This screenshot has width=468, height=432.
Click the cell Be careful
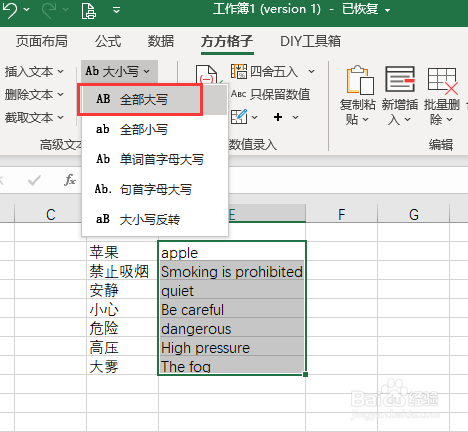click(232, 308)
